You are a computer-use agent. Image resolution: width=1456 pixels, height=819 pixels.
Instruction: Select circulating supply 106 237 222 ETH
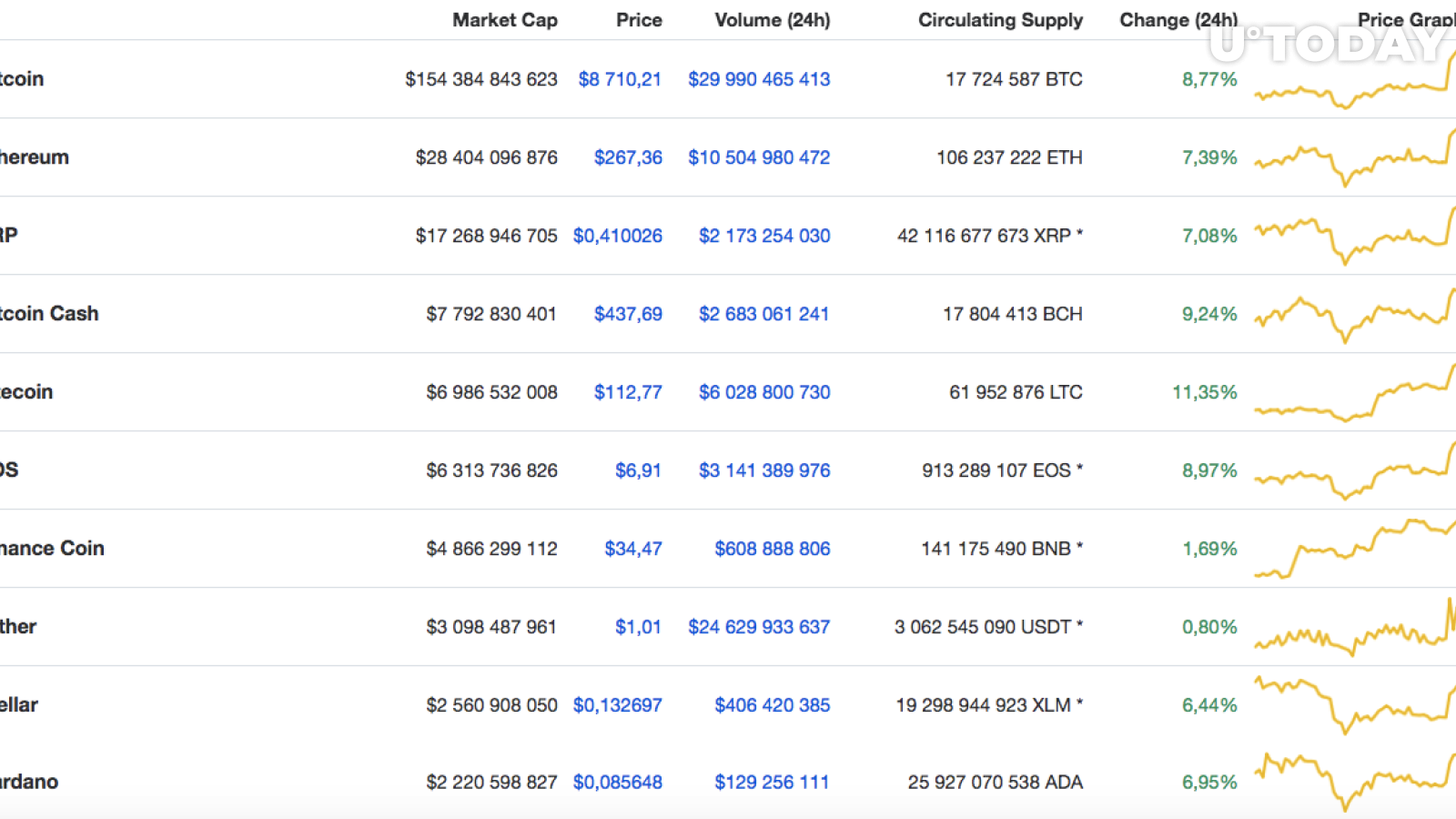click(1009, 157)
